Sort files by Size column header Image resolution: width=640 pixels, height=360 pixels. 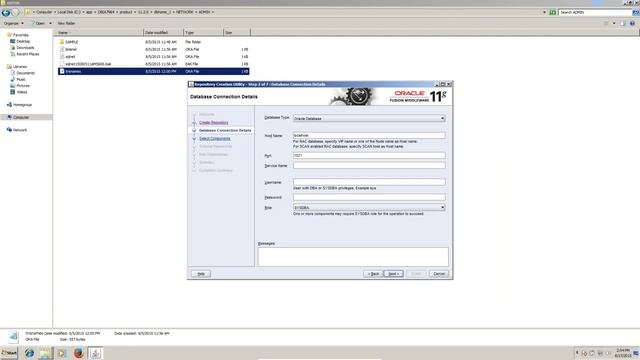[x=237, y=32]
